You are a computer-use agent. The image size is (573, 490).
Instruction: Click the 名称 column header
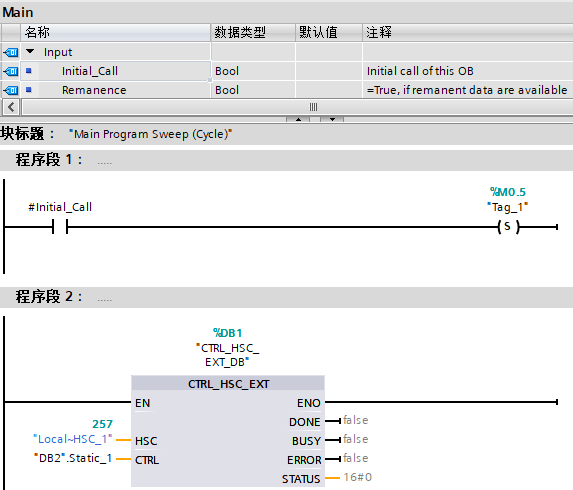click(115, 33)
